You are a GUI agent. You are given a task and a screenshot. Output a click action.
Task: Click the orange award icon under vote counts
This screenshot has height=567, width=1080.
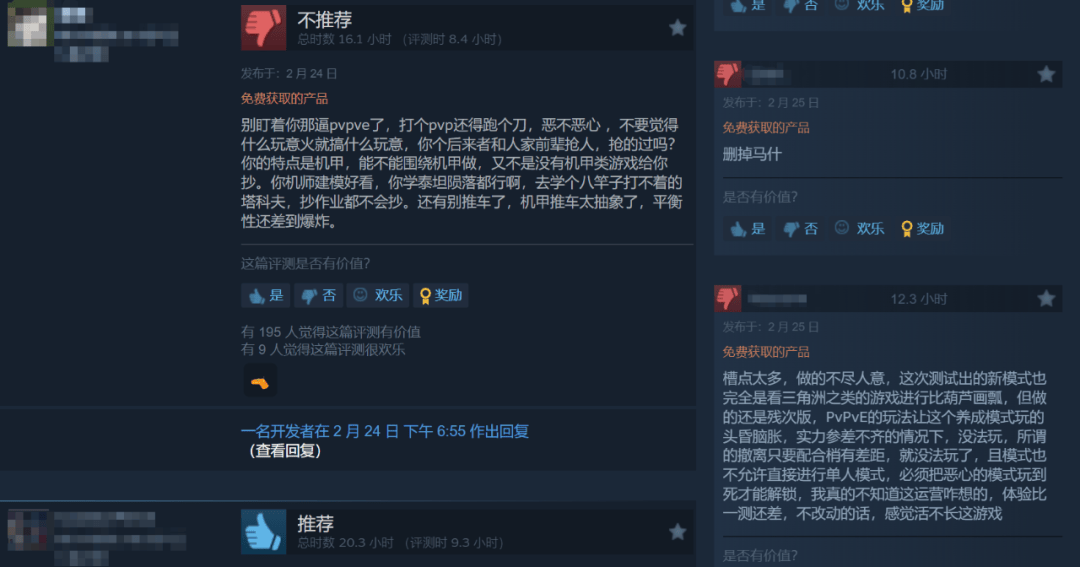pos(260,382)
